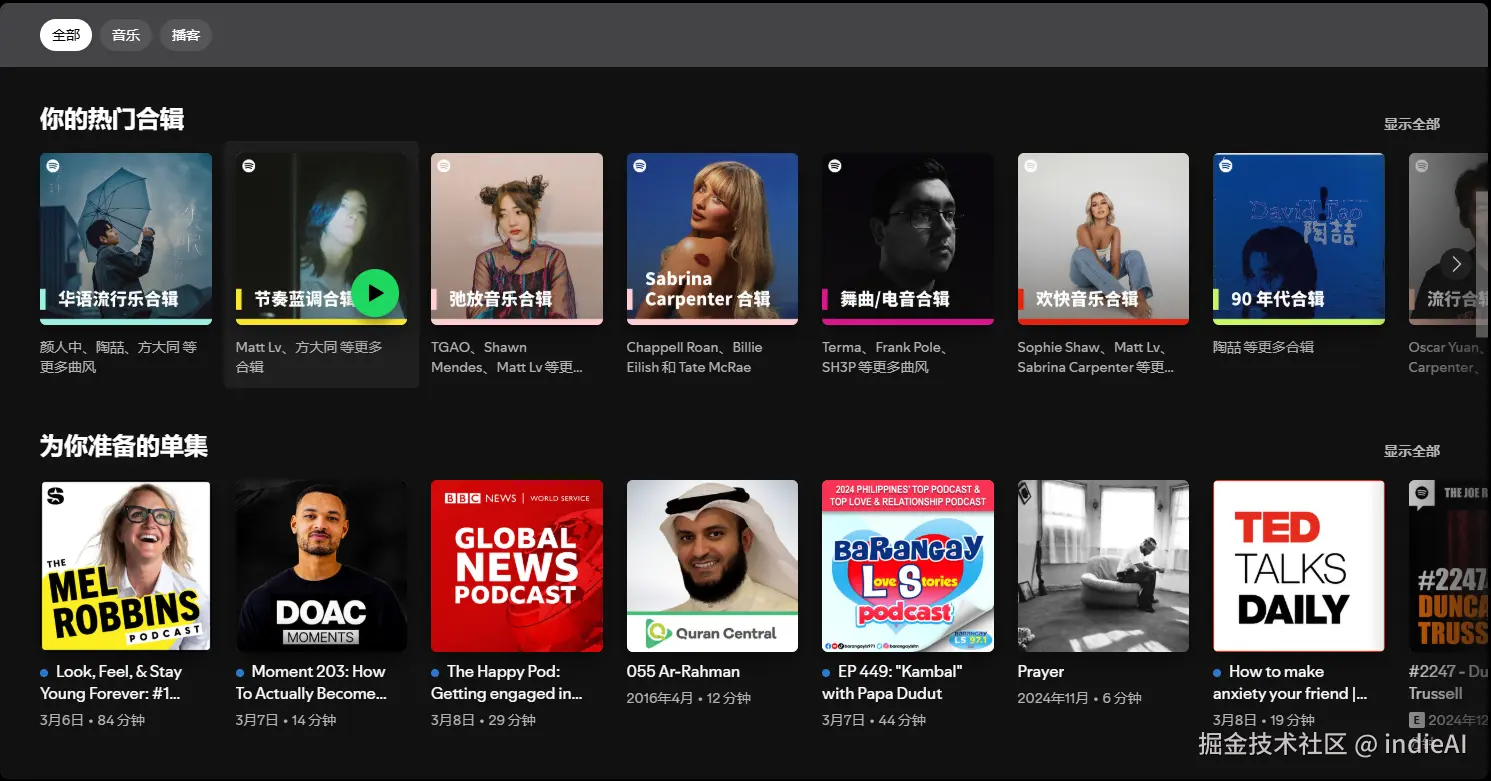Screen dimensions: 1491x781
Task: Click the Spotify icon on the Sabrina Carpenter 合辑
Action: pyautogui.click(x=639, y=165)
